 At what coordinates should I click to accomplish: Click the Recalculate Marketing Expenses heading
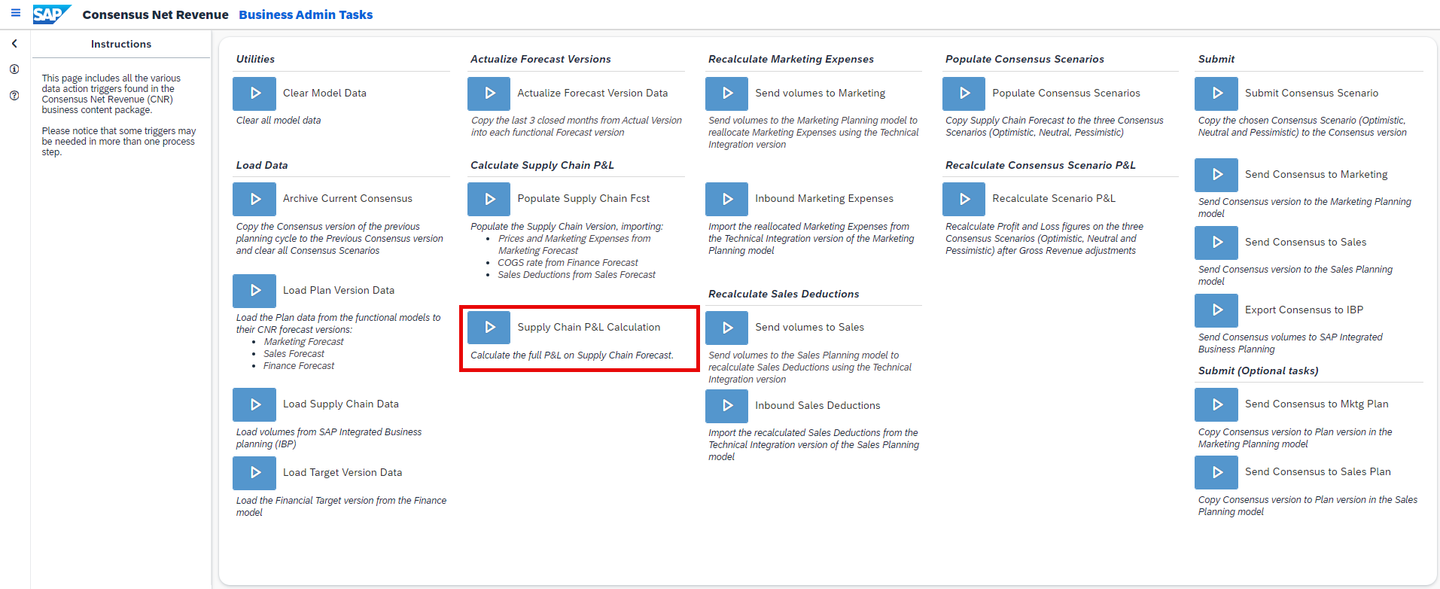(791, 60)
